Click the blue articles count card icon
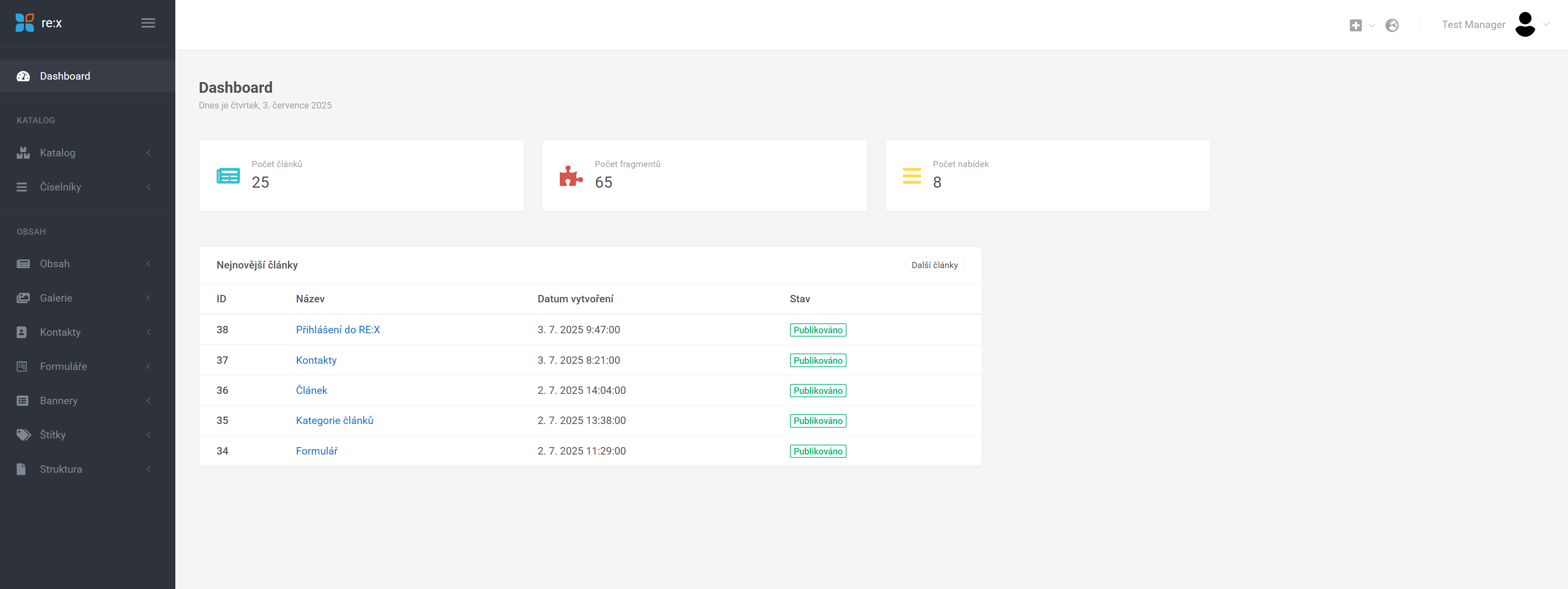1568x589 pixels. (x=228, y=176)
